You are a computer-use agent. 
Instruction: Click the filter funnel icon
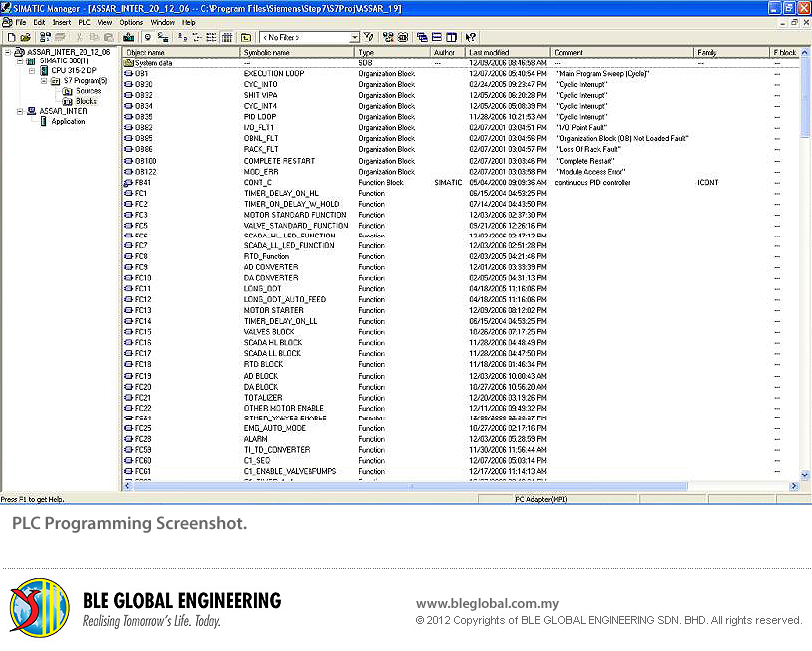368,37
